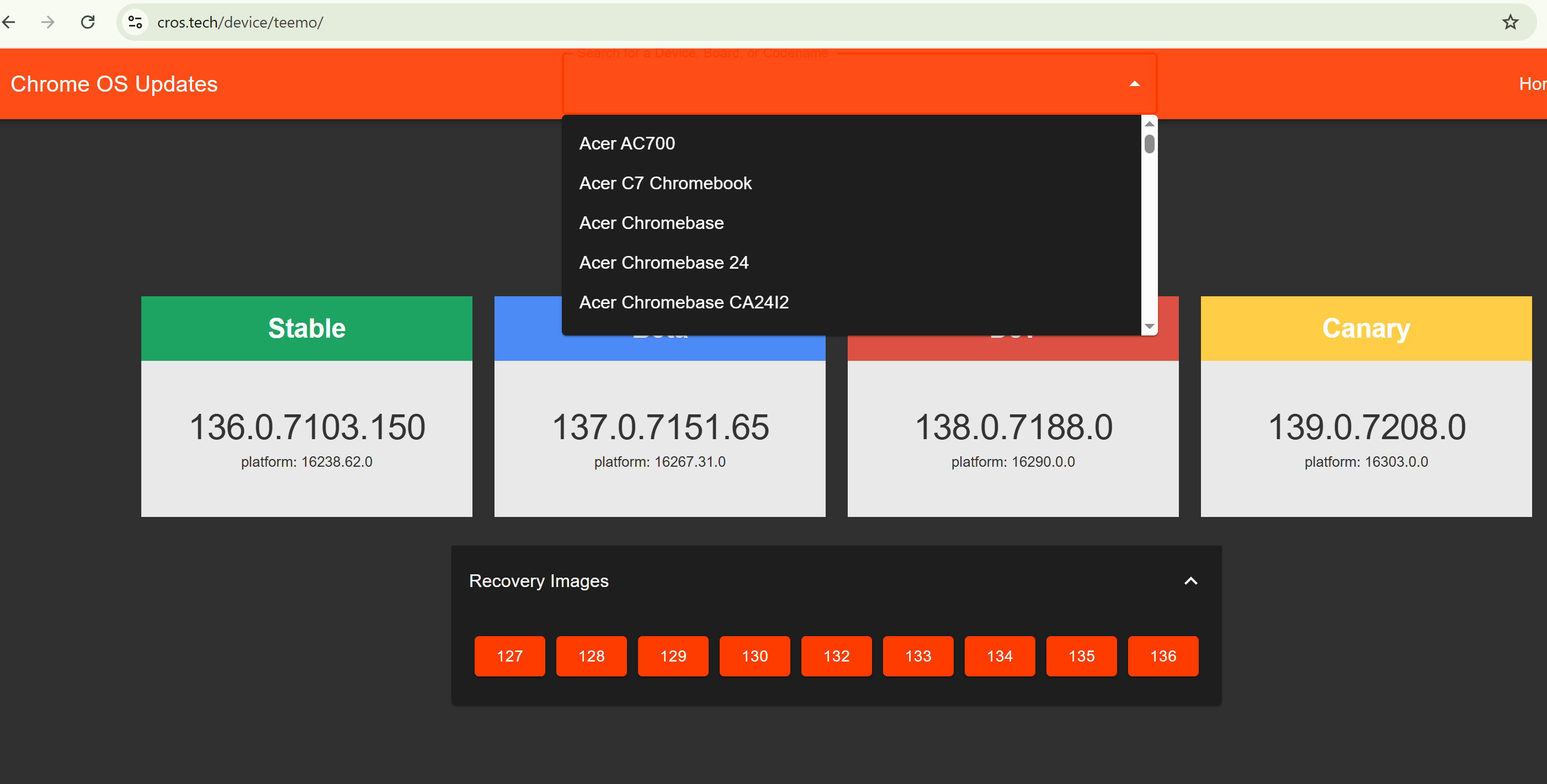Click platform: 16238.62.0 text
This screenshot has width=1547, height=784.
click(307, 462)
